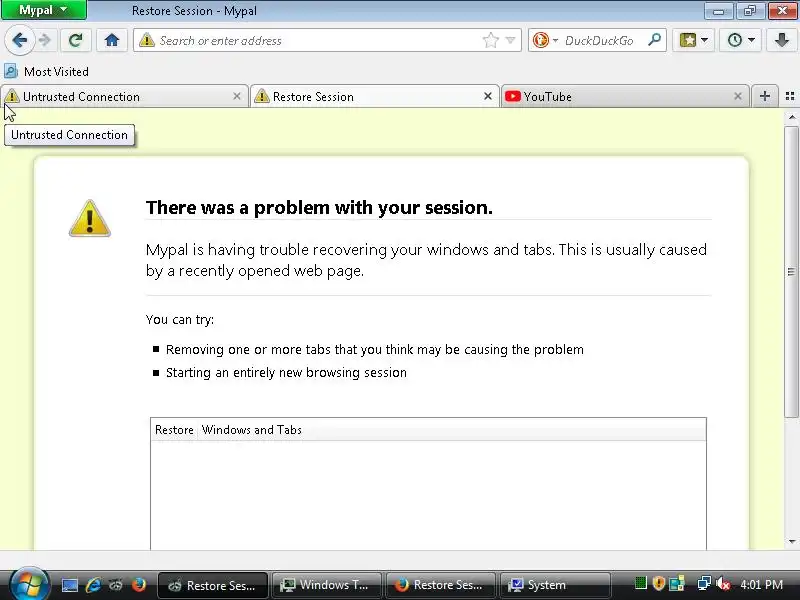800x600 pixels.
Task: Open the tab groups grid icon
Action: coord(790,96)
